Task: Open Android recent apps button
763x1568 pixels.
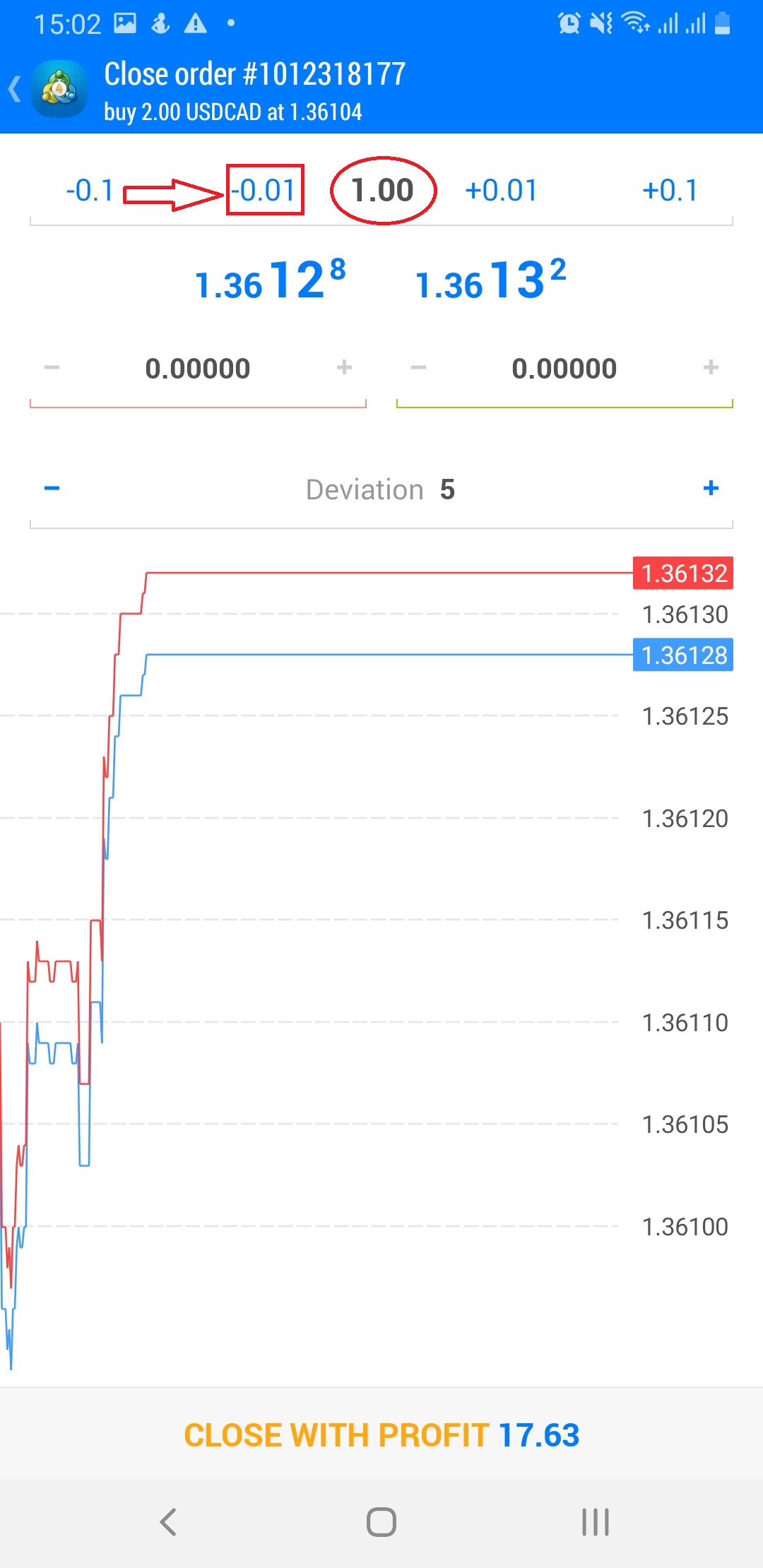Action: tap(595, 1522)
